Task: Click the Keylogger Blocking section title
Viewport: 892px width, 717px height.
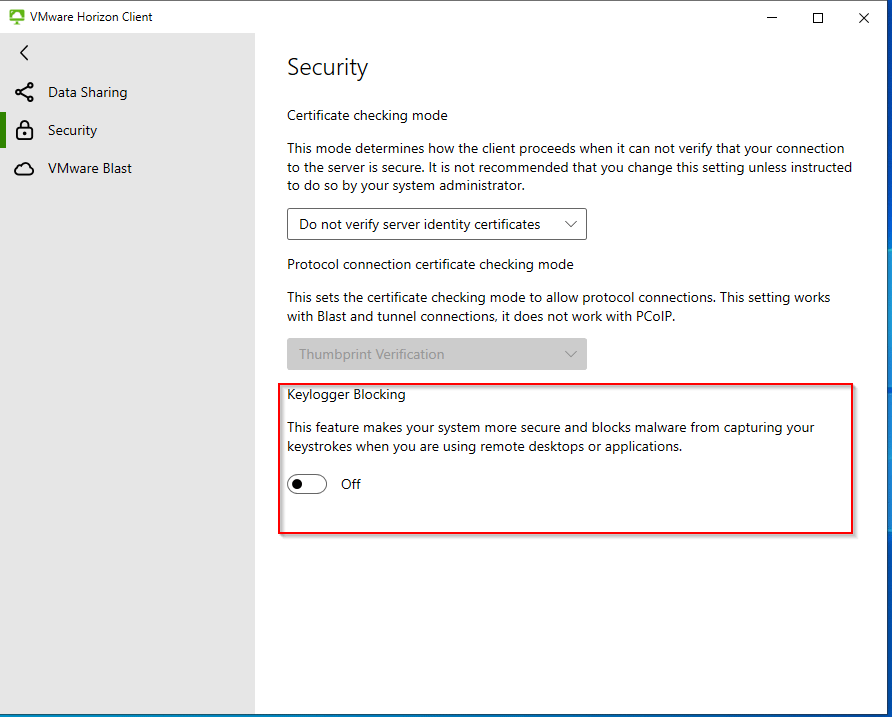Action: tap(346, 394)
